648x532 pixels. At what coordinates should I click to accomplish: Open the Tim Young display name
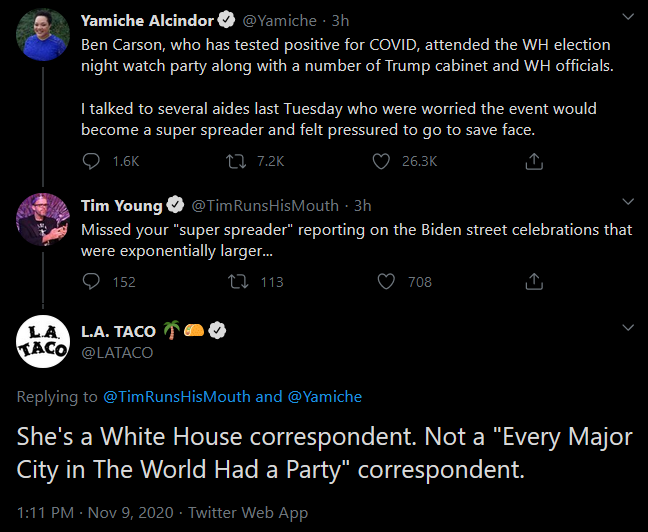tap(122, 205)
